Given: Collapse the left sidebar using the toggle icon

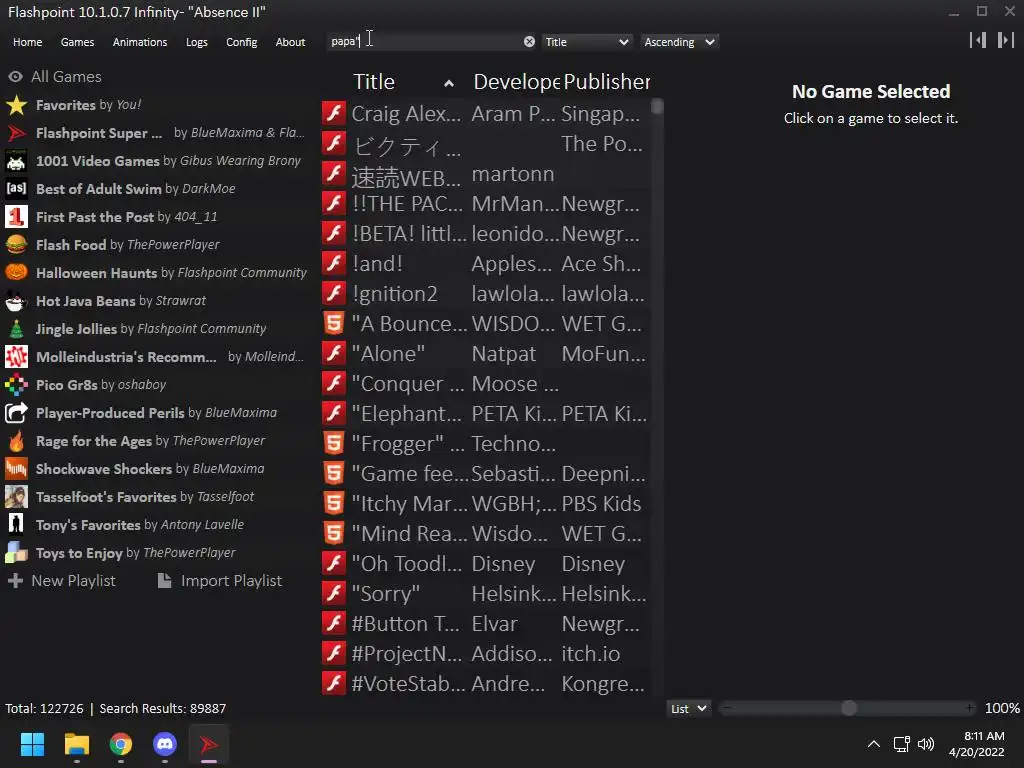Looking at the screenshot, I should point(978,40).
